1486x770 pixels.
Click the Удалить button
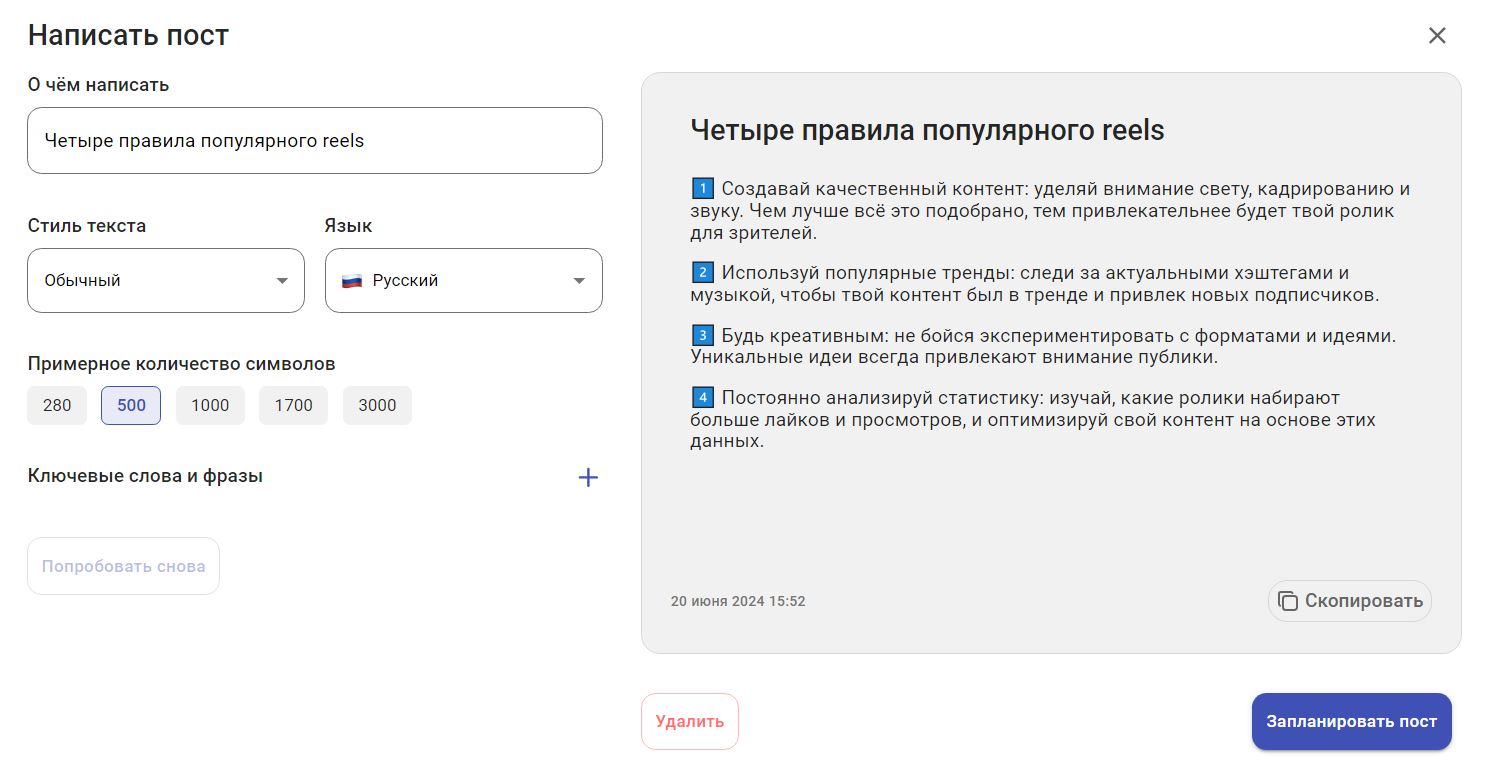click(690, 721)
